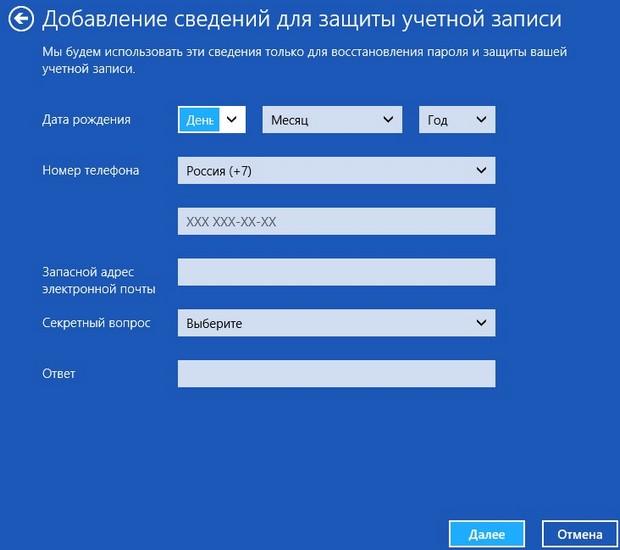Click the 'Ответ' label text
The width and height of the screenshot is (620, 550).
tap(59, 374)
